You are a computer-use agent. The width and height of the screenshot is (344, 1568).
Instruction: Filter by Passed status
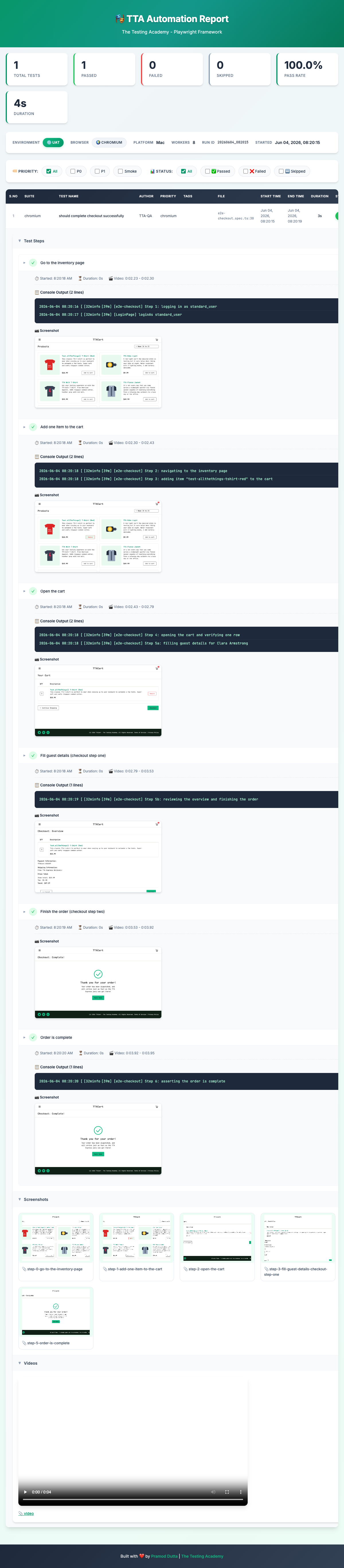(208, 171)
